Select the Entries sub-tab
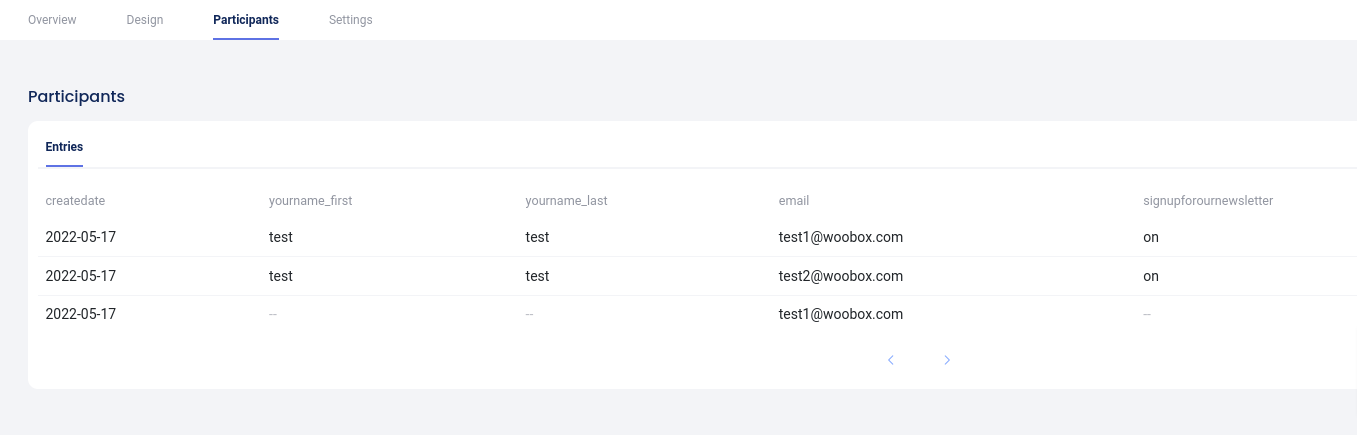The width and height of the screenshot is (1357, 435). [64, 147]
